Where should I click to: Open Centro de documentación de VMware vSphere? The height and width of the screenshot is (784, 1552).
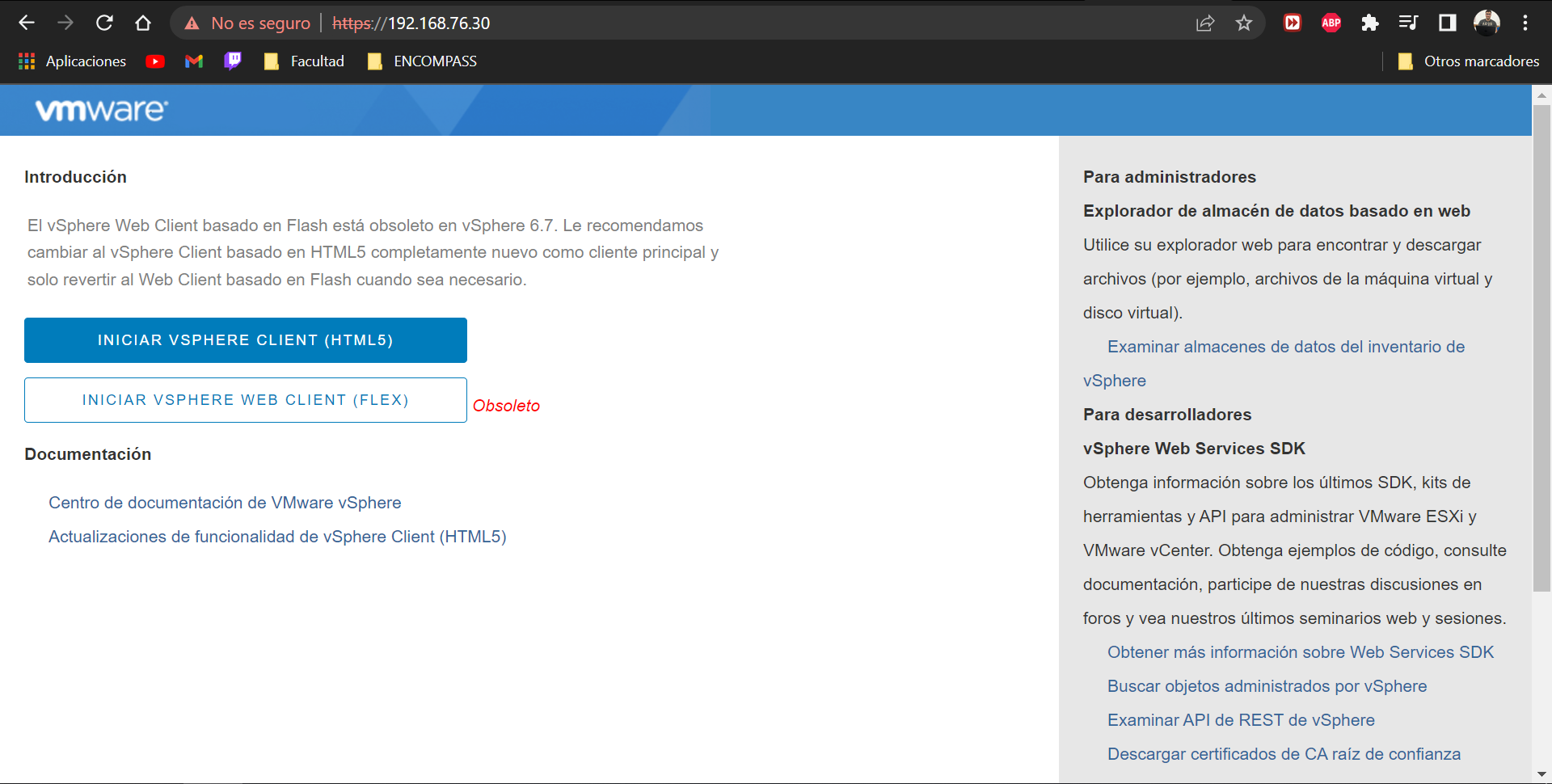tap(225, 503)
